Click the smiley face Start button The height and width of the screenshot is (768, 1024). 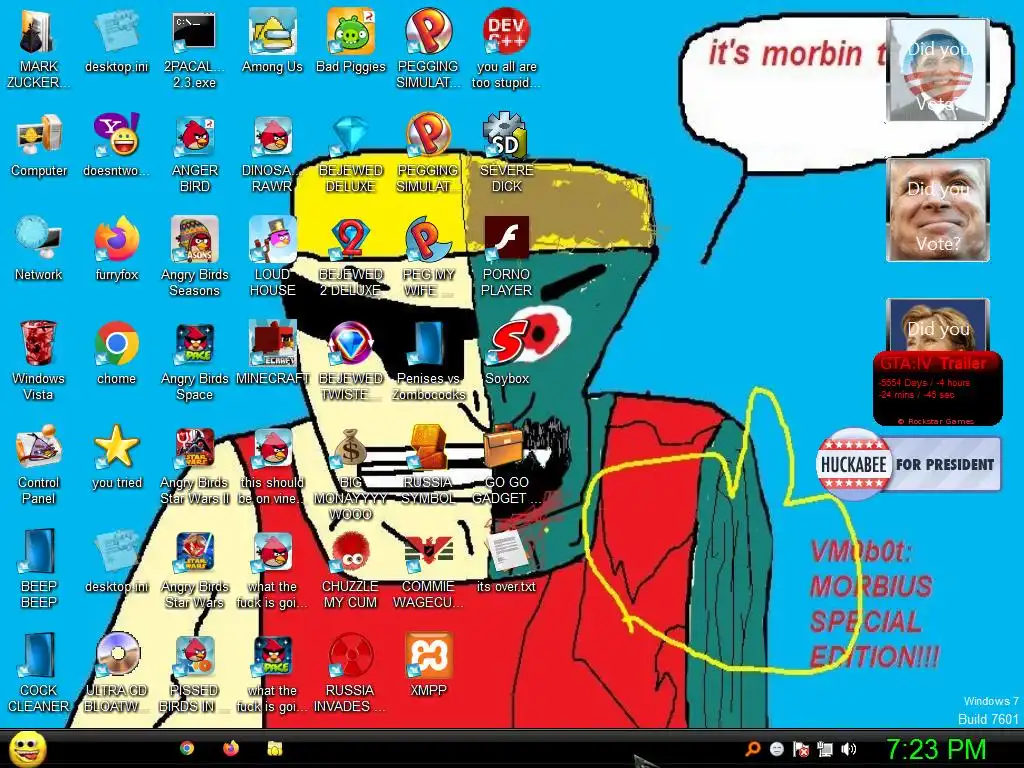[x=27, y=748]
